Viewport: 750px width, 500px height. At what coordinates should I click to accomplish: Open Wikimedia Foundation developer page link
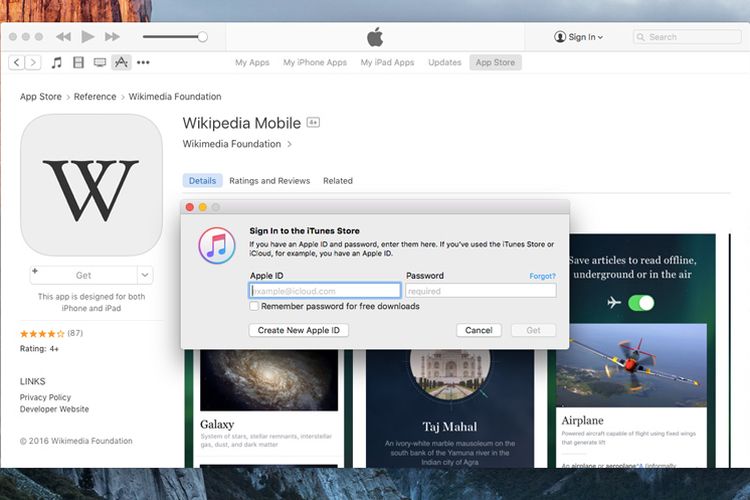click(x=232, y=144)
